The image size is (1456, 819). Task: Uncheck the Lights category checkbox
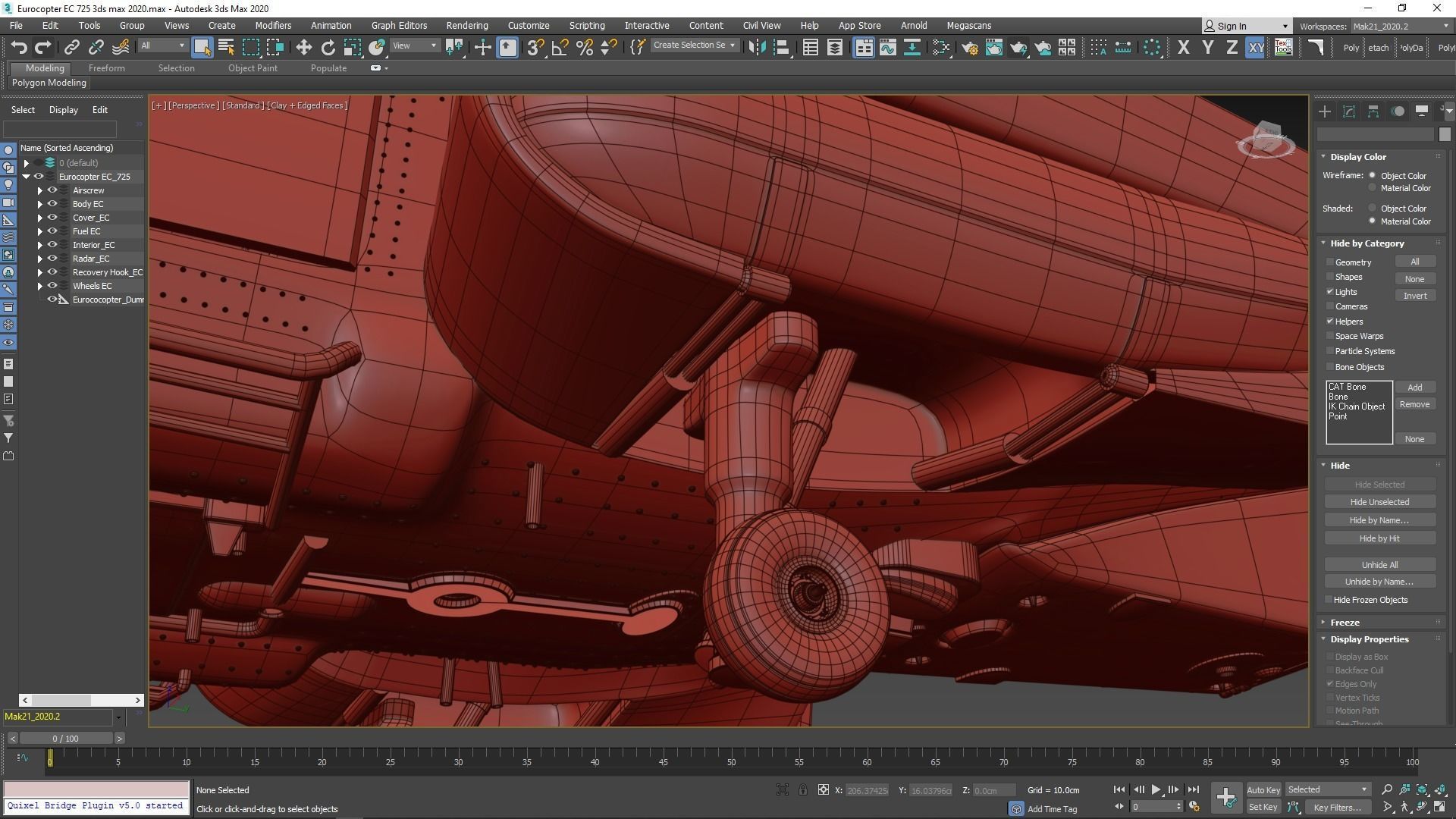pyautogui.click(x=1330, y=292)
